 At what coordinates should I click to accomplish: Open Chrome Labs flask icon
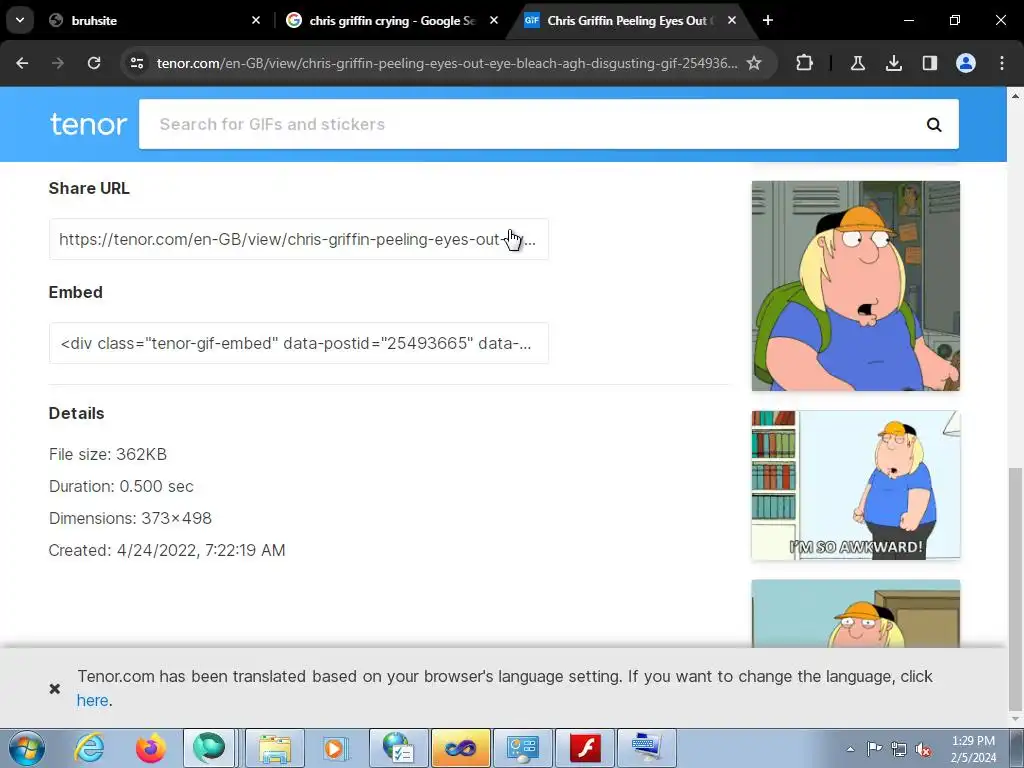click(858, 63)
